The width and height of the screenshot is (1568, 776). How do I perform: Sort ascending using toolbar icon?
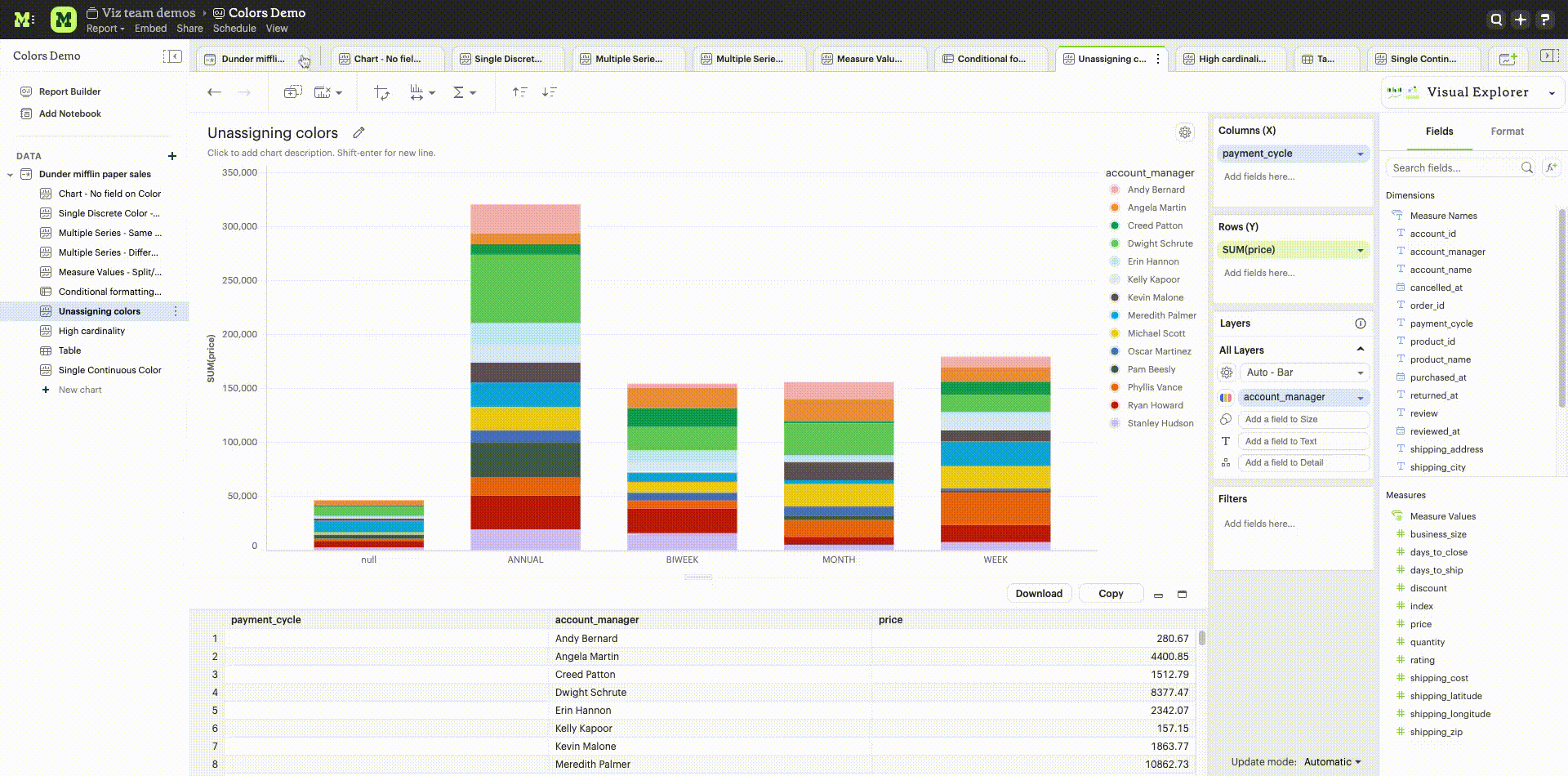click(519, 92)
